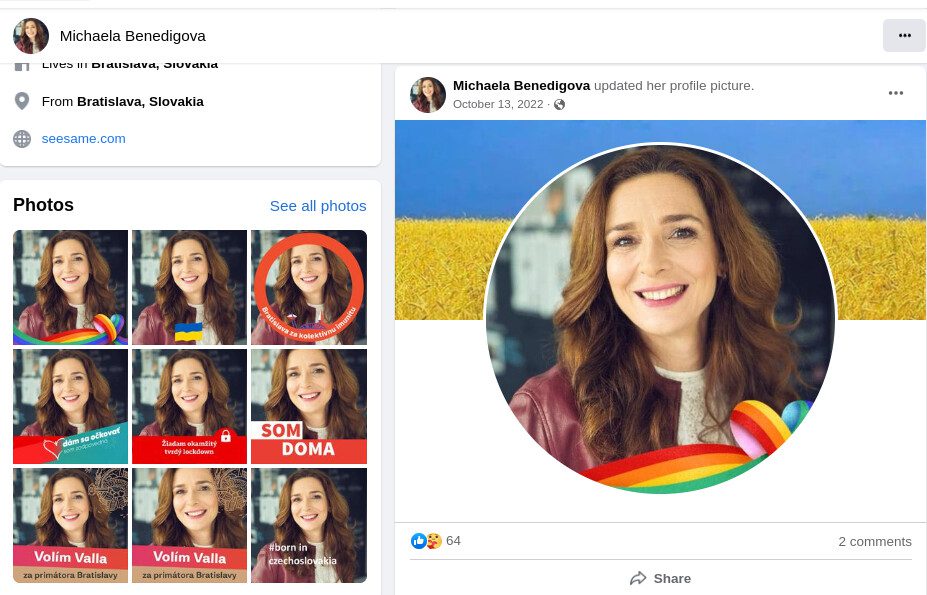The image size is (927, 595).
Task: Click the globe website icon beside seesame.com
Action: (22, 139)
